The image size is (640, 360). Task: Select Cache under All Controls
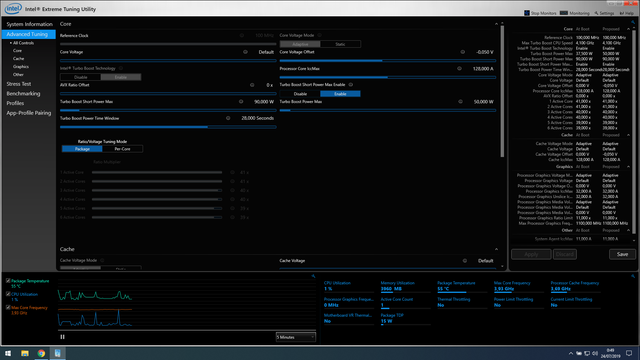pyautogui.click(x=18, y=59)
